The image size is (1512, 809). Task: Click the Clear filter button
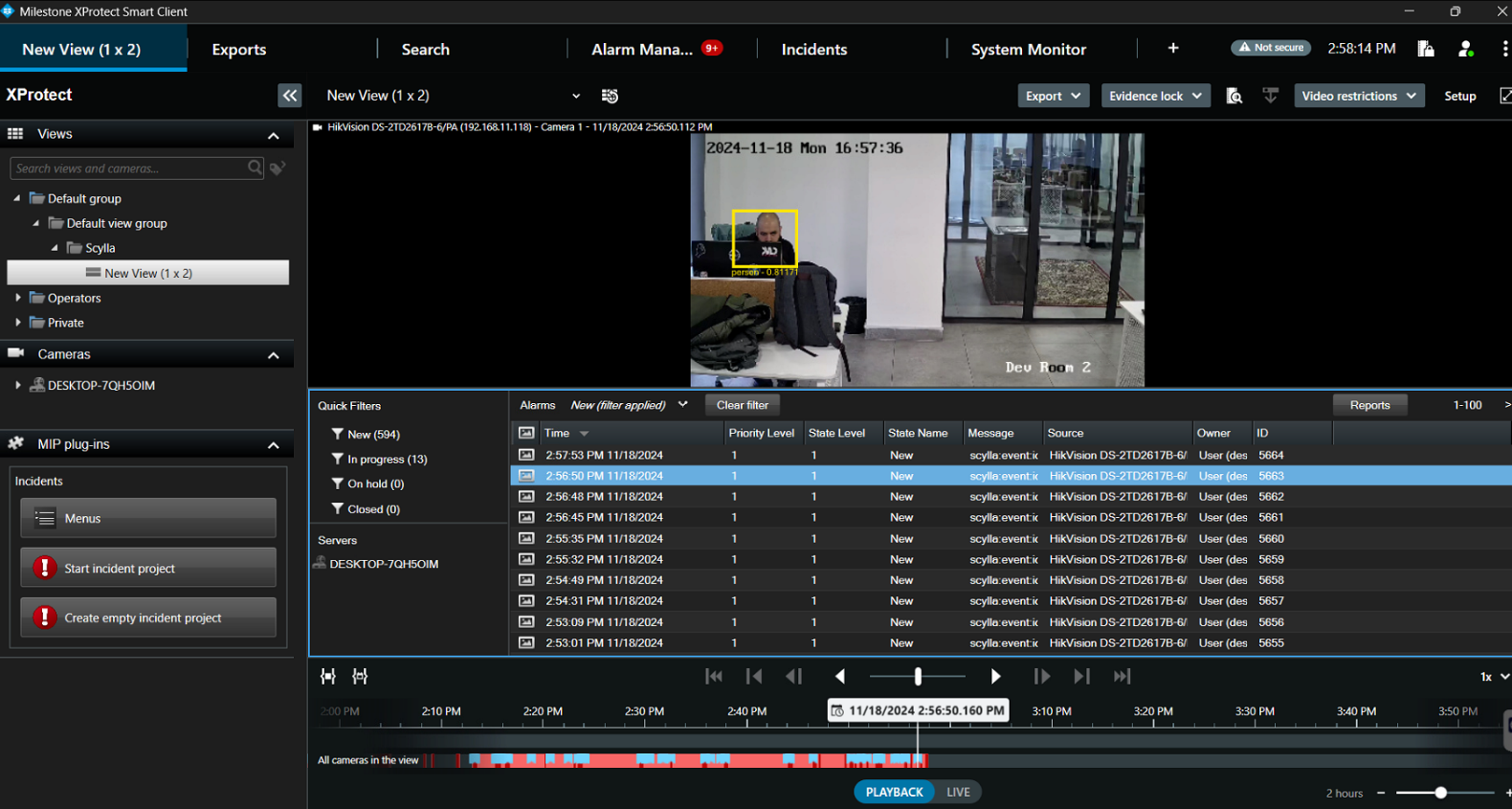tap(742, 405)
